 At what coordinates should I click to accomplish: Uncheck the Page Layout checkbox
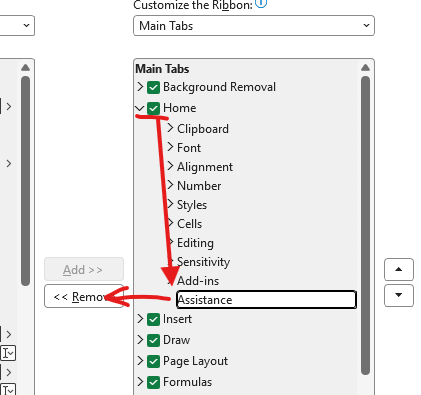click(x=153, y=361)
